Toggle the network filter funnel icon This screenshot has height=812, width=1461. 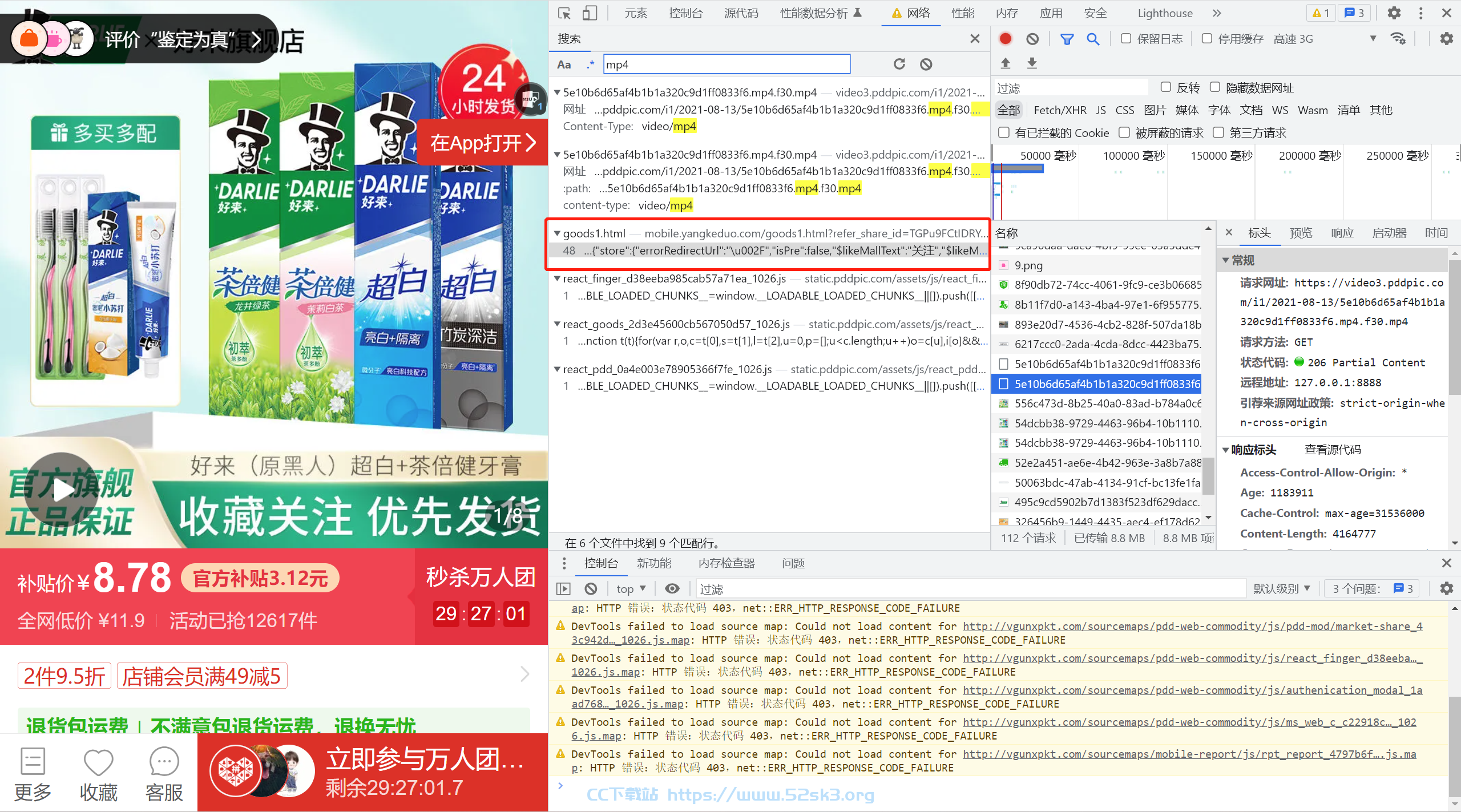point(1067,39)
